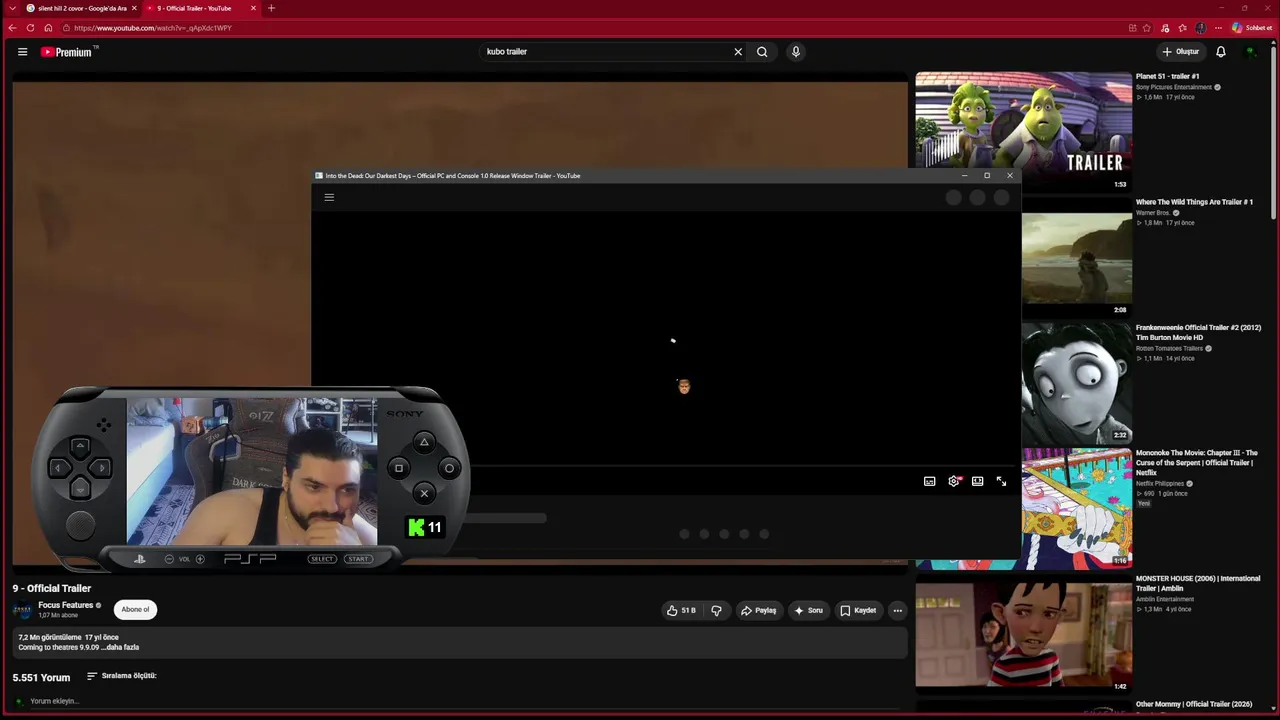
Task: Close the 'silent hill 2 cover' tab
Action: pyautogui.click(x=134, y=8)
